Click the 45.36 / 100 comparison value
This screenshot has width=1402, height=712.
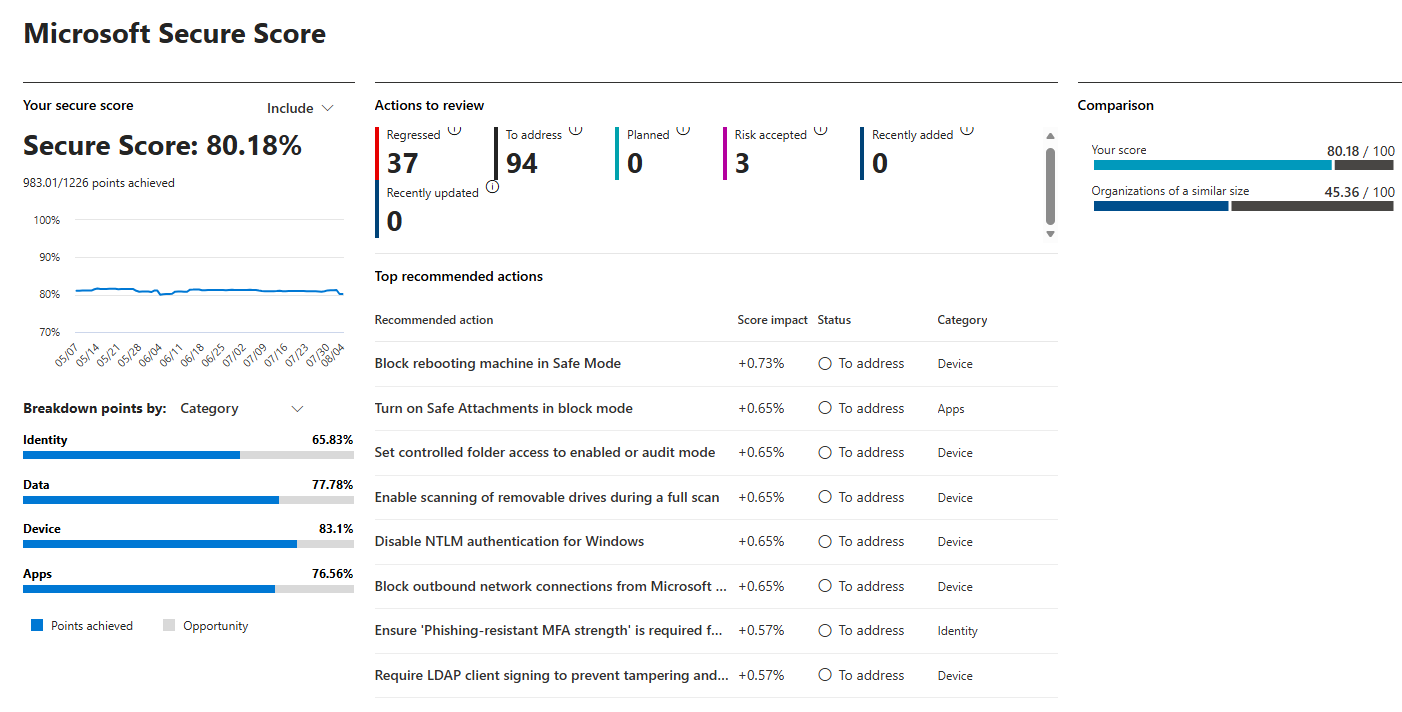pos(1359,192)
